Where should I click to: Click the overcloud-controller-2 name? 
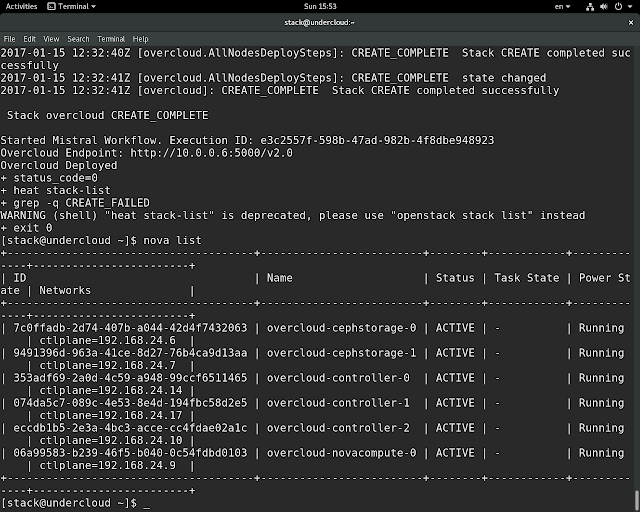[x=338, y=428]
